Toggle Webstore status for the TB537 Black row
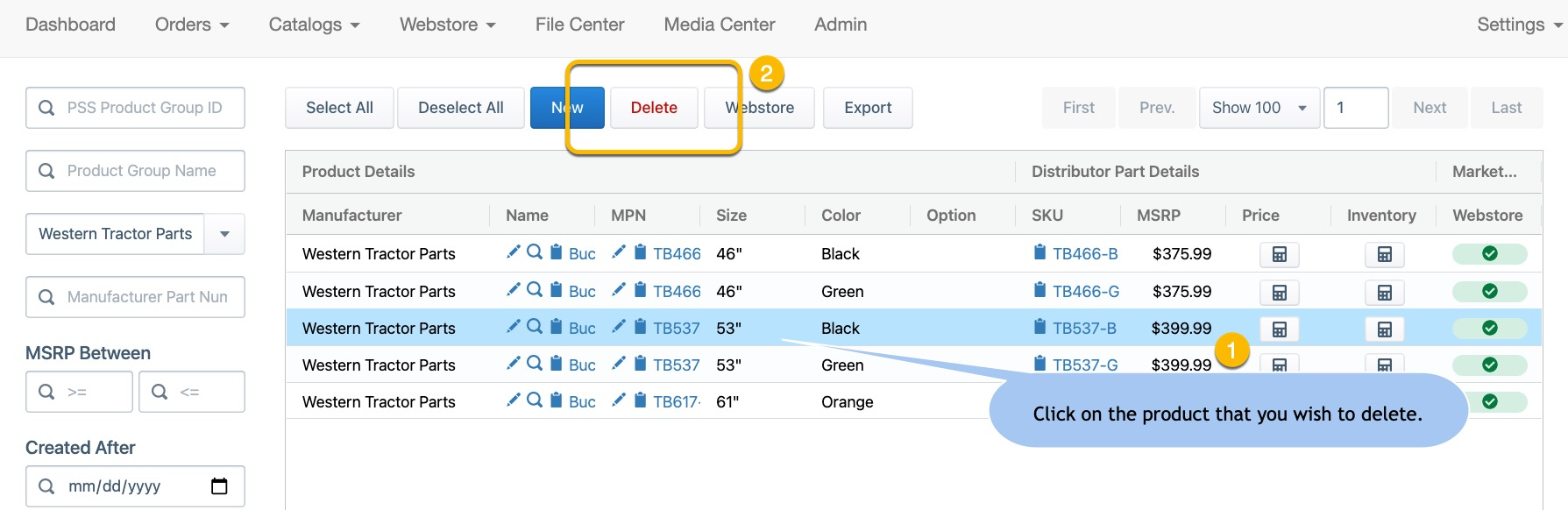The width and height of the screenshot is (1568, 510). tap(1489, 328)
